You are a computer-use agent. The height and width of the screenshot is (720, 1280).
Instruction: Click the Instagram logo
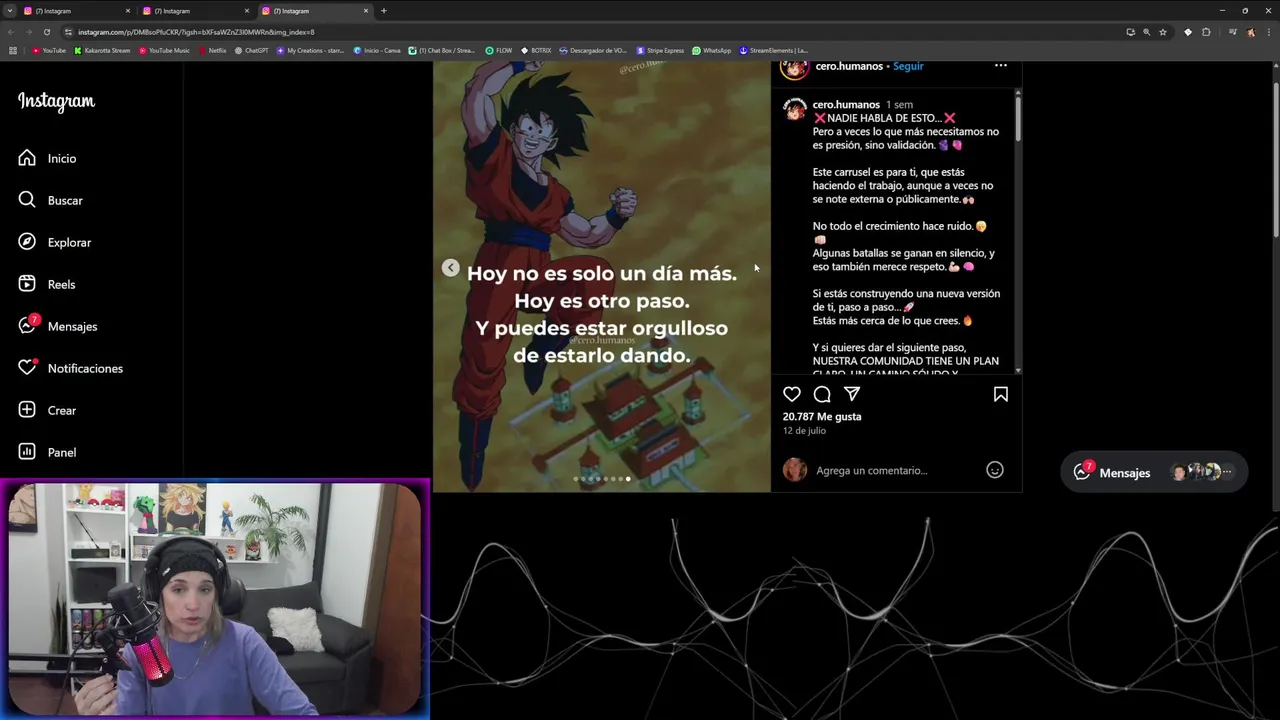[x=56, y=101]
